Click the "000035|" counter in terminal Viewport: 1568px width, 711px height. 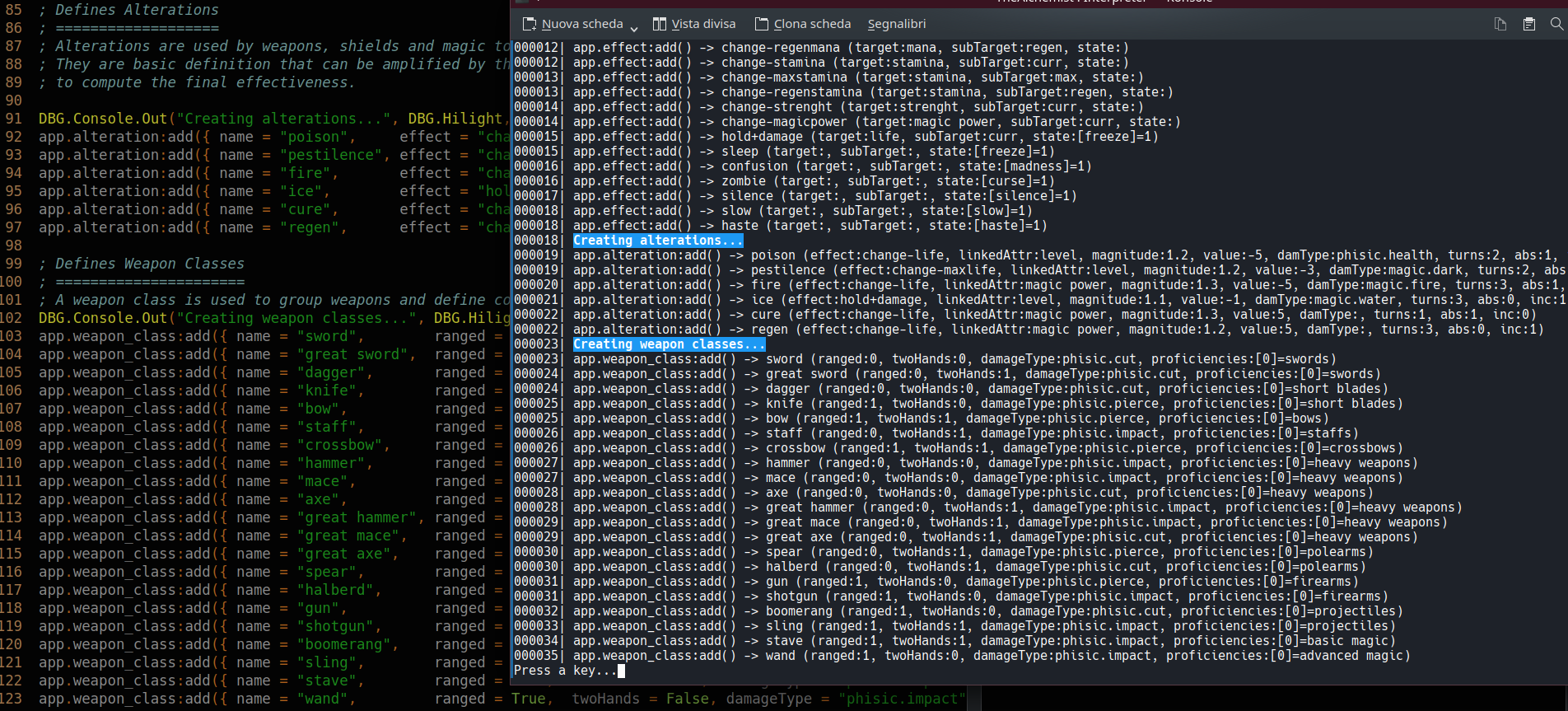(x=539, y=656)
